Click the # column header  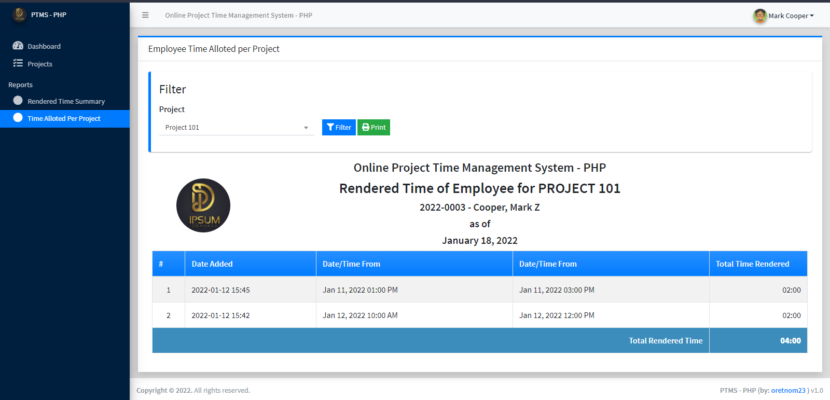(168, 263)
